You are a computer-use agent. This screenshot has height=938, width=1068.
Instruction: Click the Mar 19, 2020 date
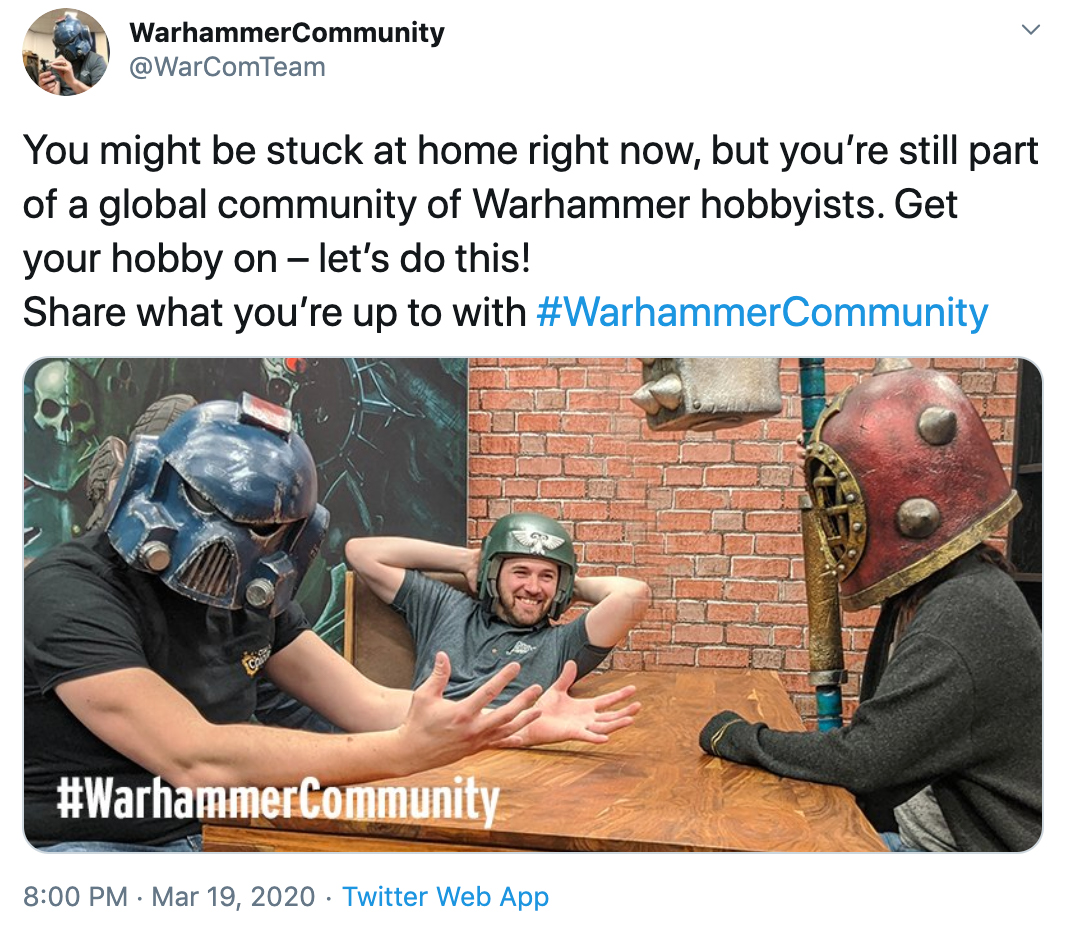point(233,896)
